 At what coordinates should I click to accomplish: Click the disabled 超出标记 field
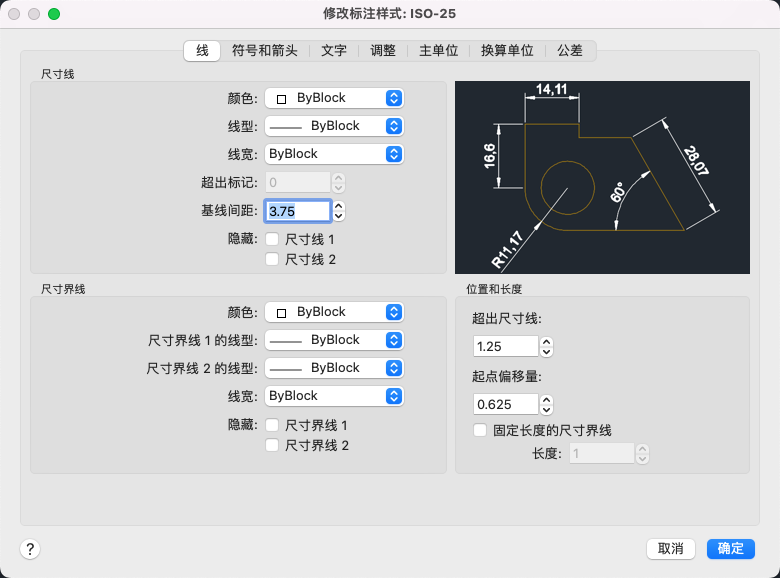pyautogui.click(x=297, y=183)
